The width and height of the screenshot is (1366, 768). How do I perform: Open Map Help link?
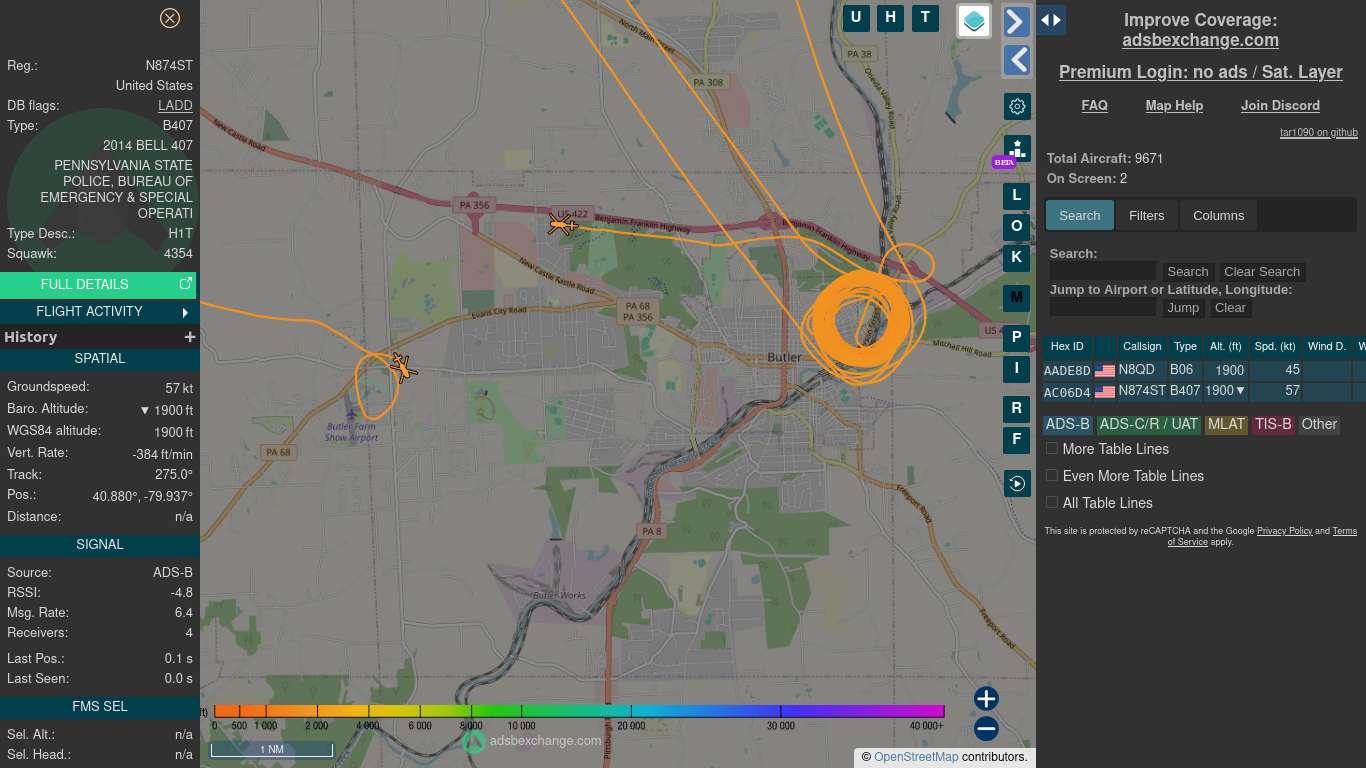pos(1174,105)
